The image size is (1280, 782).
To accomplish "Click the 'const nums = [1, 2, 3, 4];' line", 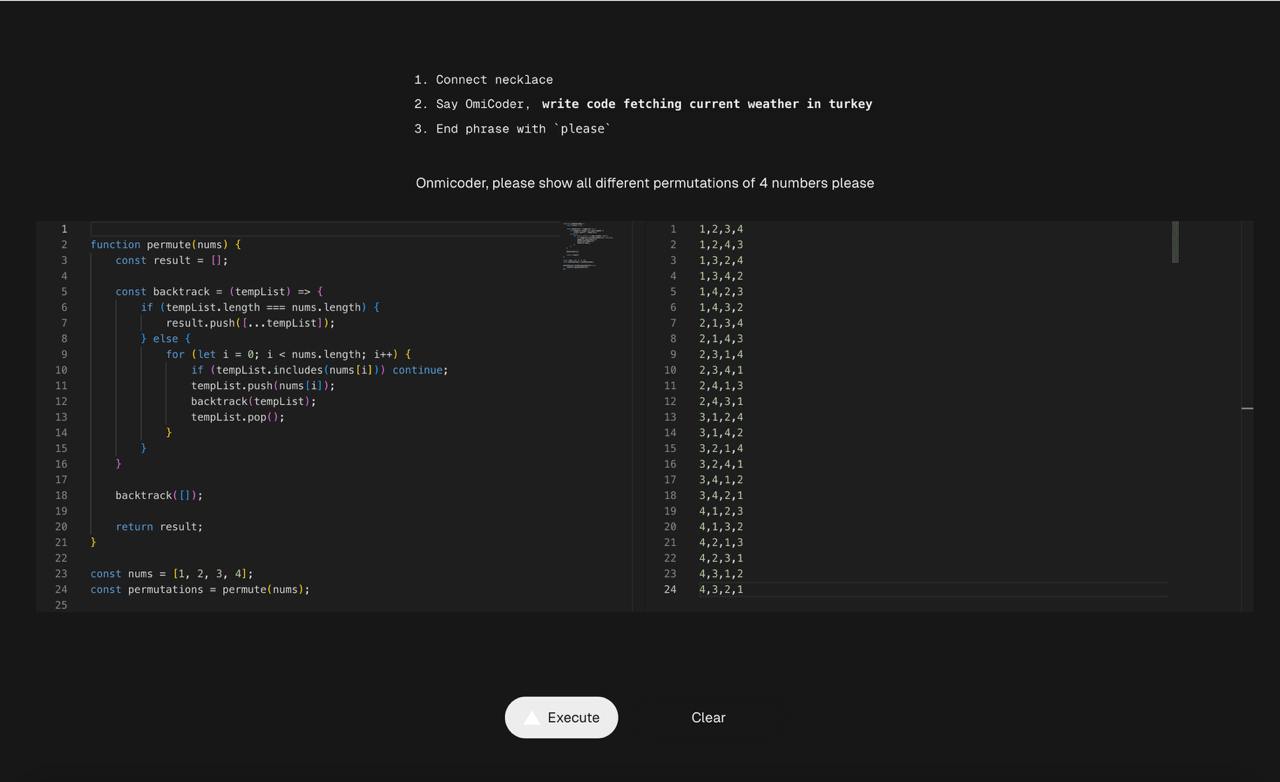I will click(x=171, y=573).
